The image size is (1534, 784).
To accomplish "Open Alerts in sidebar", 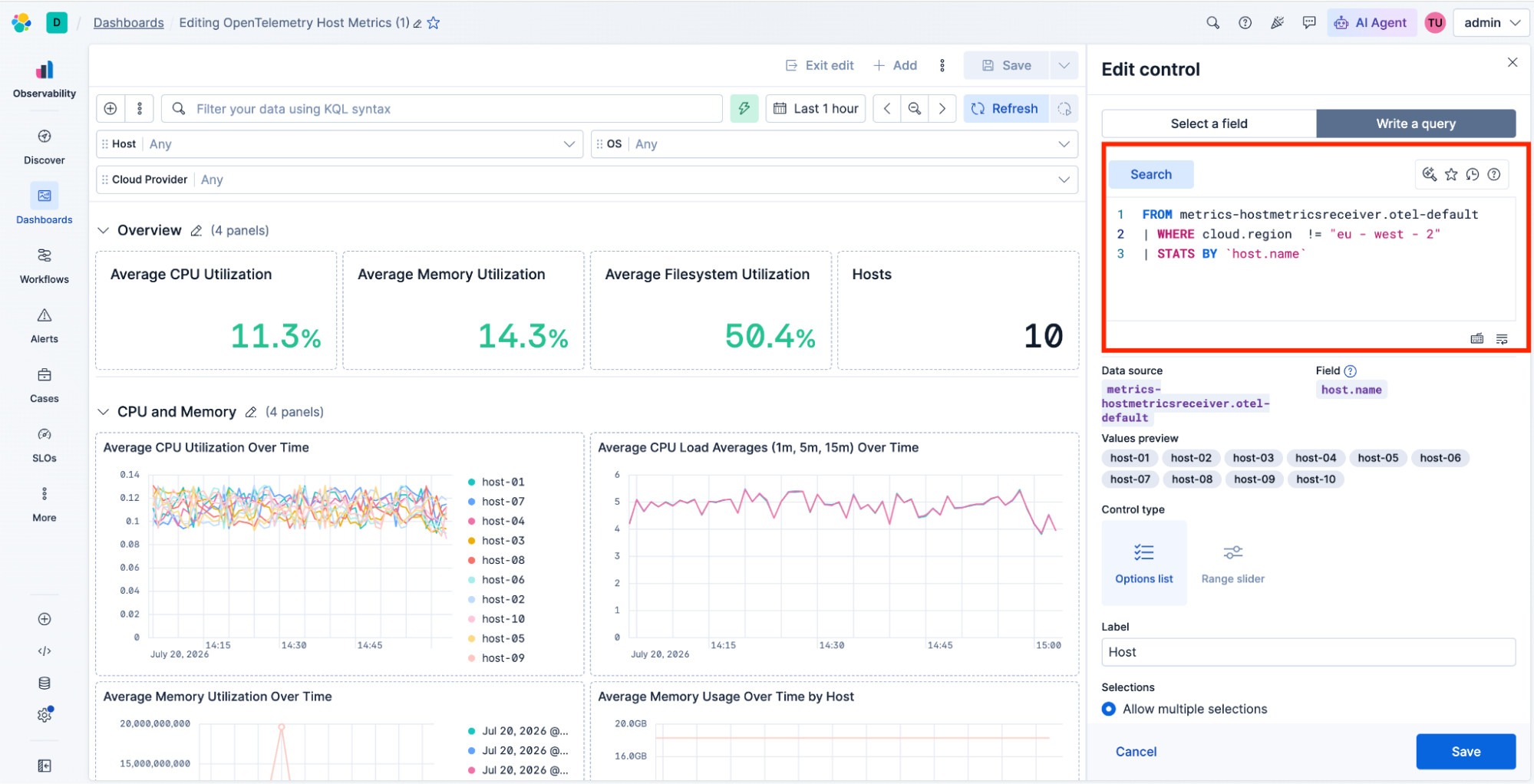I will [x=45, y=326].
